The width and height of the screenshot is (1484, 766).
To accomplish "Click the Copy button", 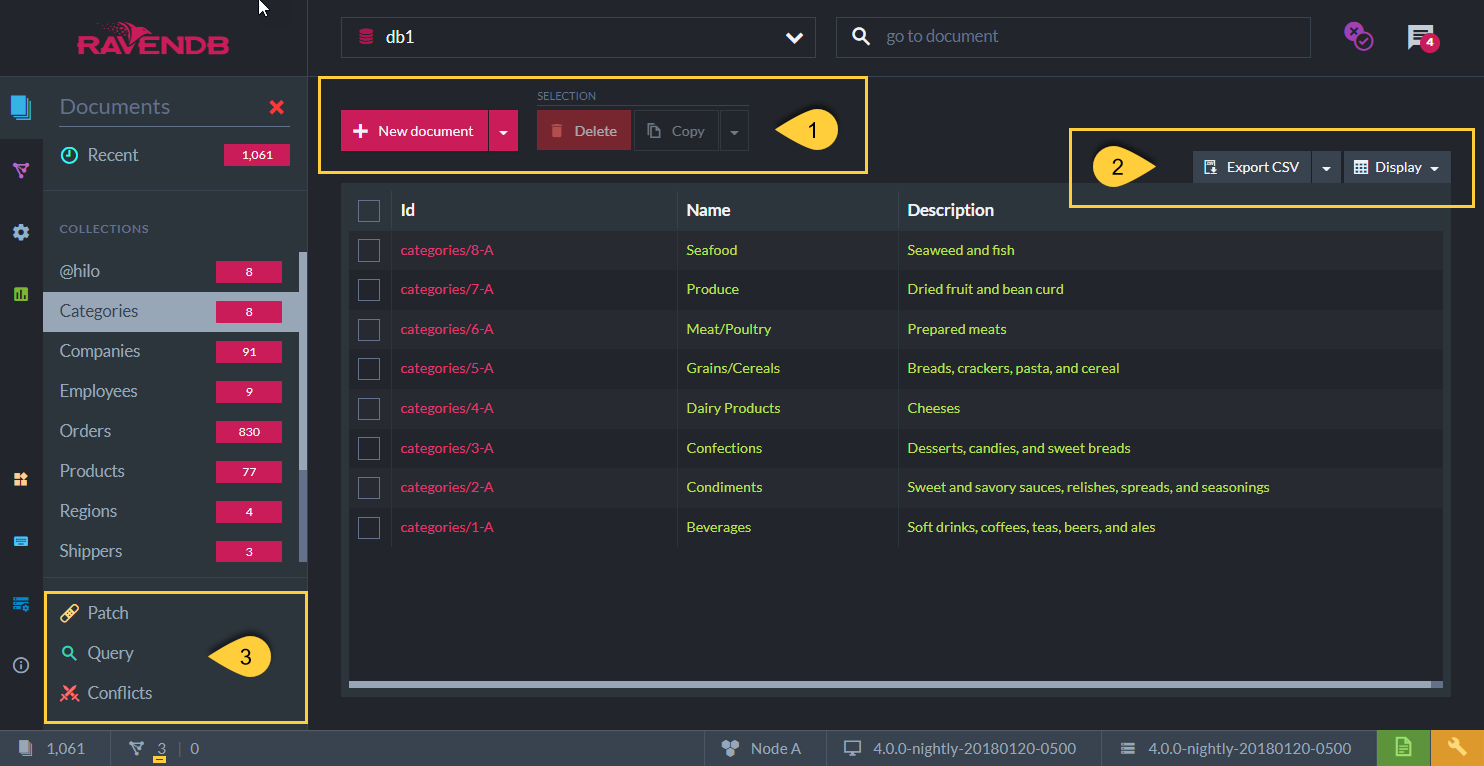I will click(676, 131).
